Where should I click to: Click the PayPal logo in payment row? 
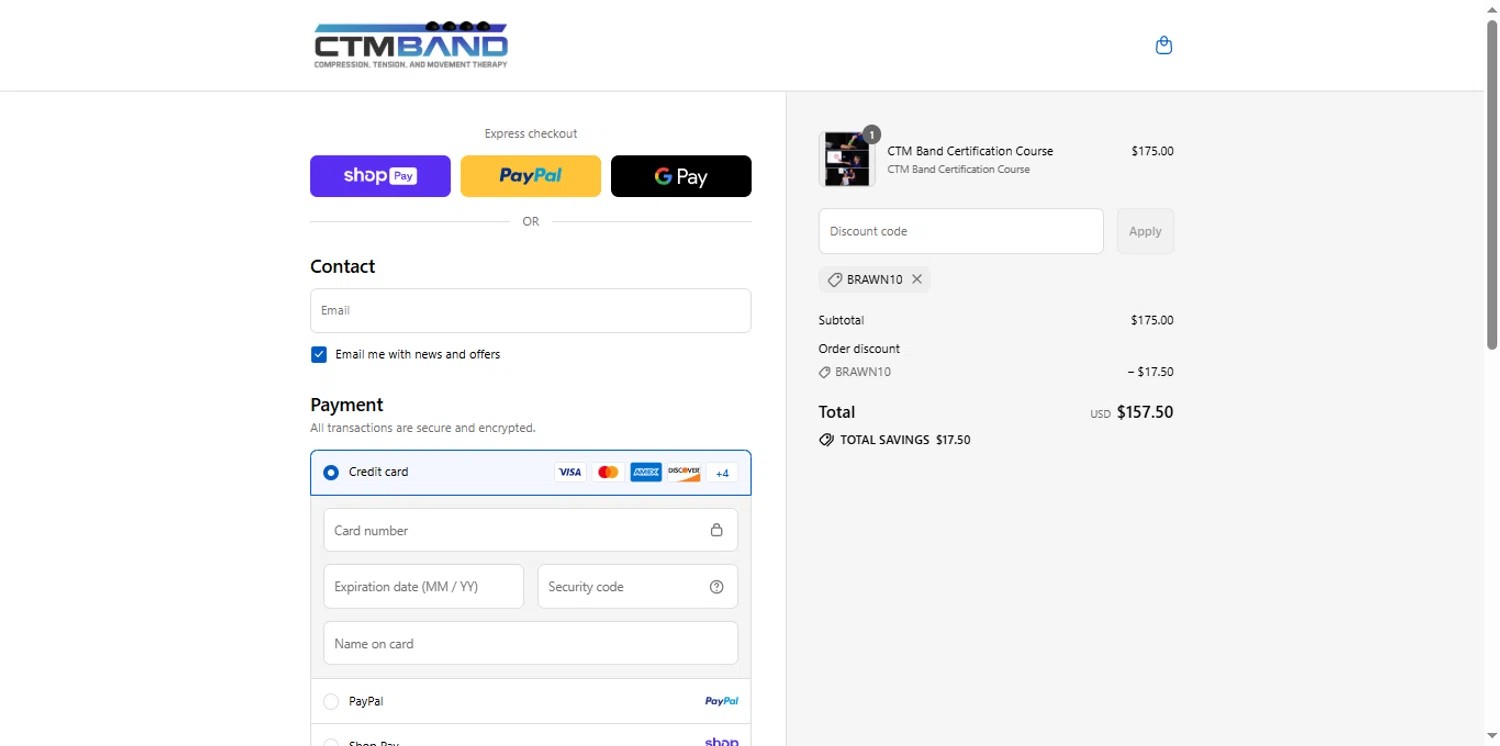(x=721, y=701)
